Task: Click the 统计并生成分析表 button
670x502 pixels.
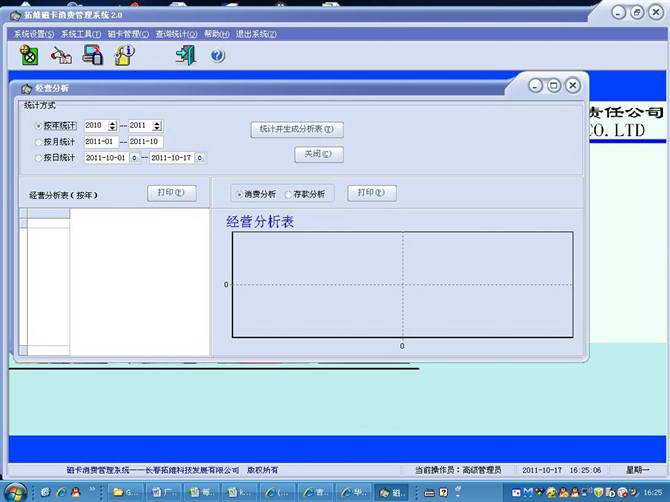Action: tap(297, 129)
